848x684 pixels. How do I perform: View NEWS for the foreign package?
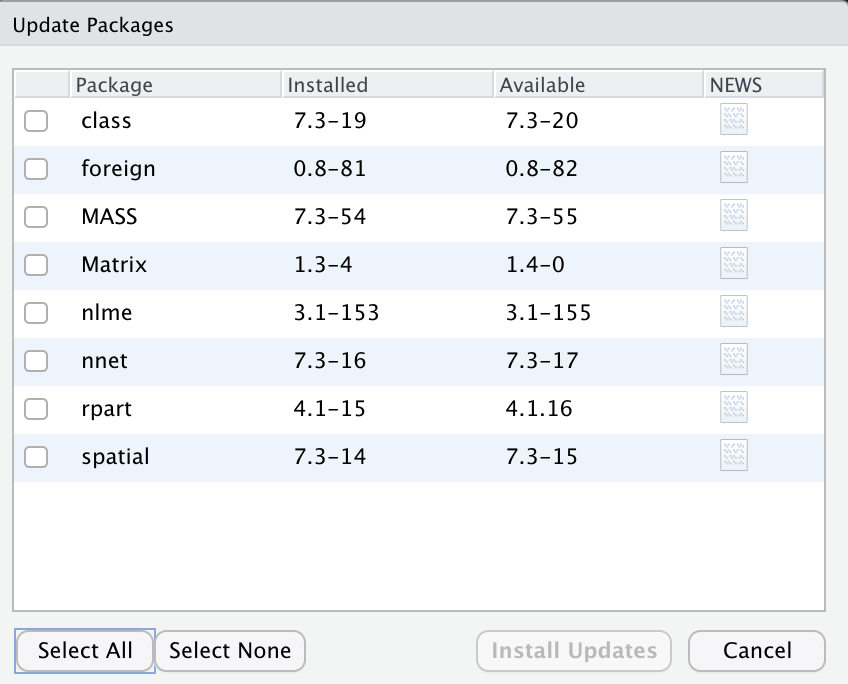tap(733, 168)
